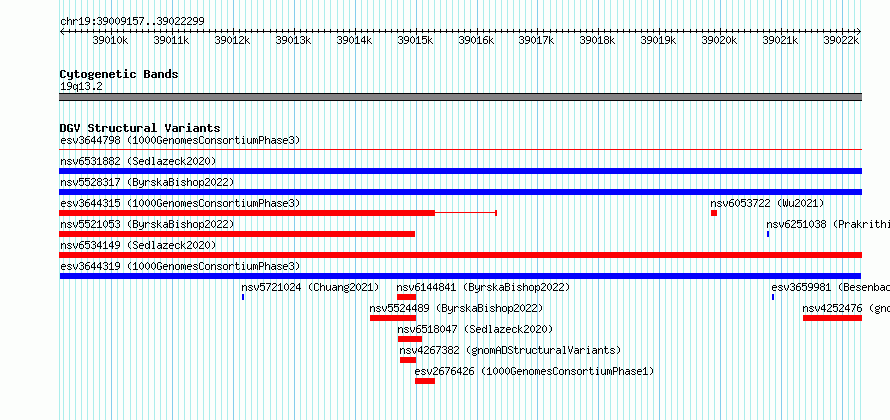Select the red esv2676426 variant bar
The image size is (890, 420).
(x=425, y=381)
